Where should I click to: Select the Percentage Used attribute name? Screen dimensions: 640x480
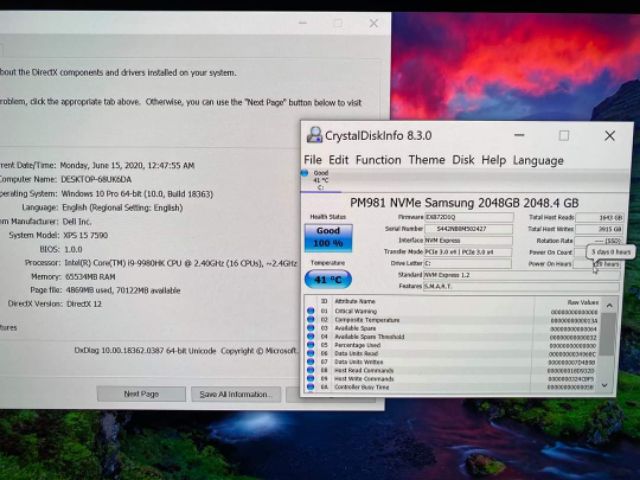[357, 345]
